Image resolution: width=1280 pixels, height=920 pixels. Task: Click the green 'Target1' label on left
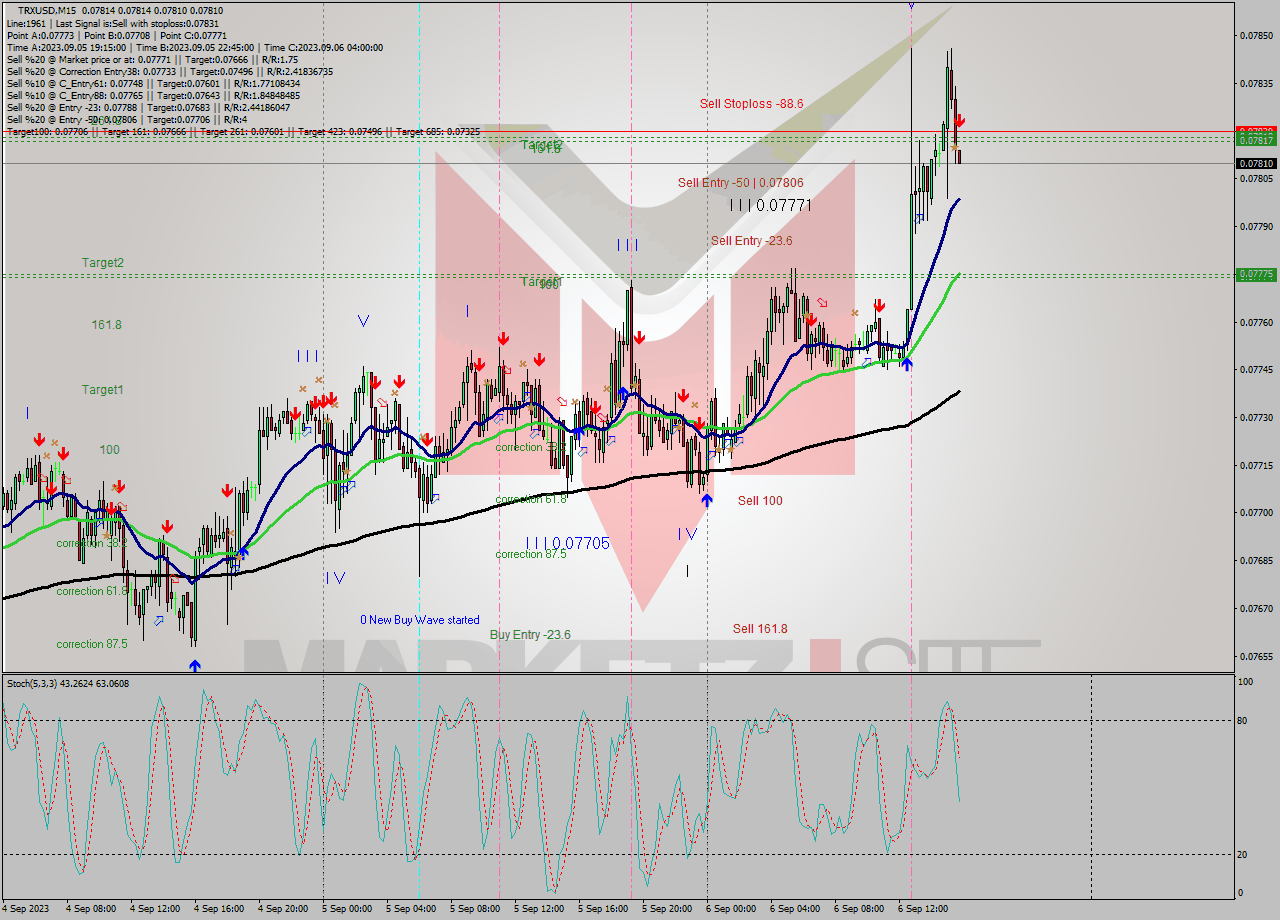pyautogui.click(x=103, y=389)
